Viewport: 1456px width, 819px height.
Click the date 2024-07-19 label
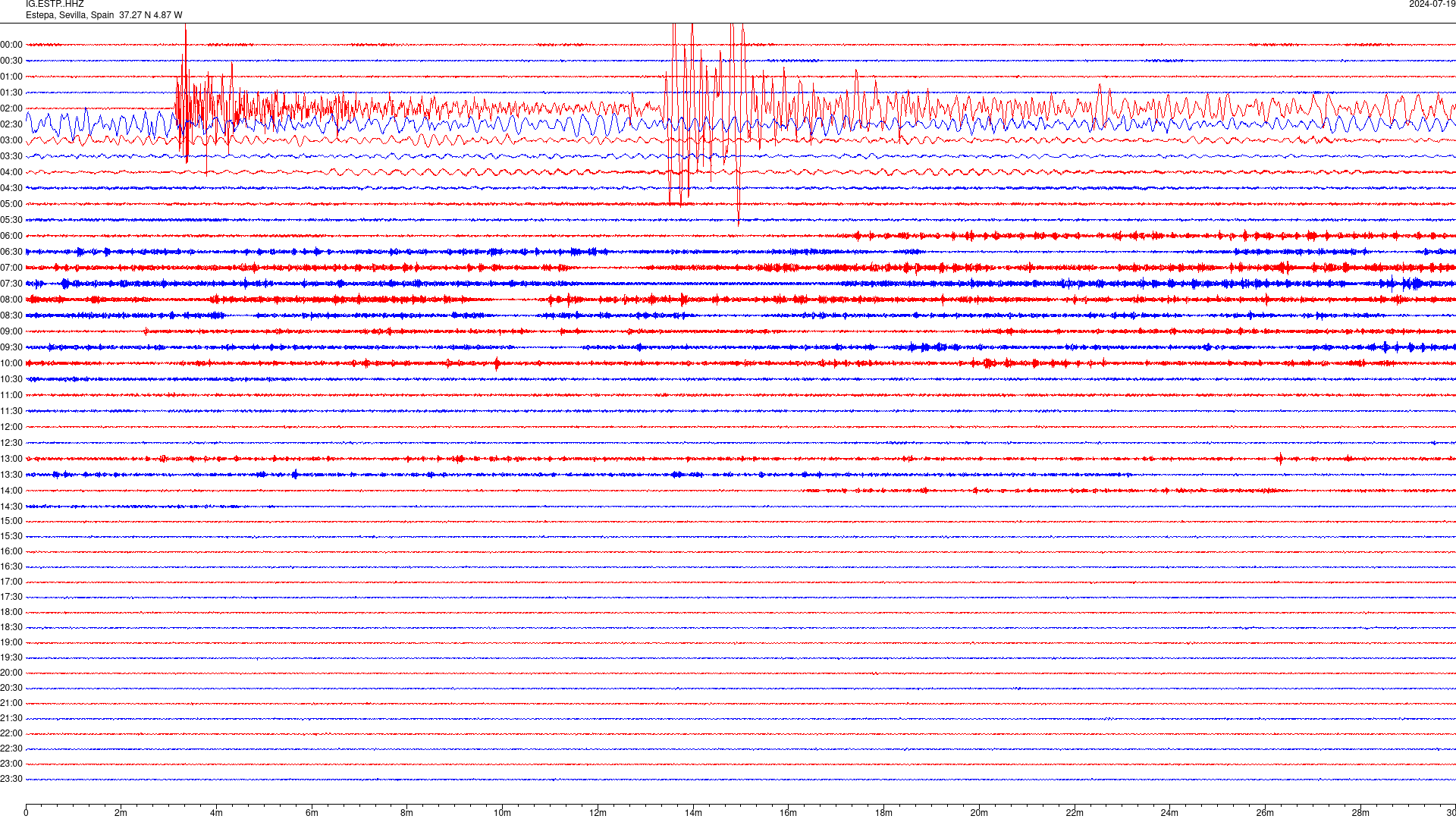[1432, 5]
